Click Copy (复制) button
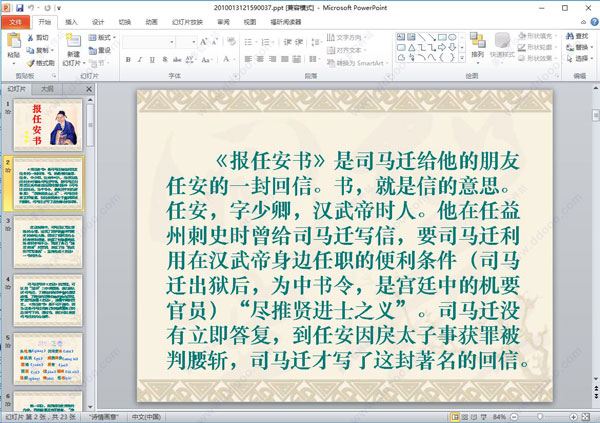 pos(40,50)
